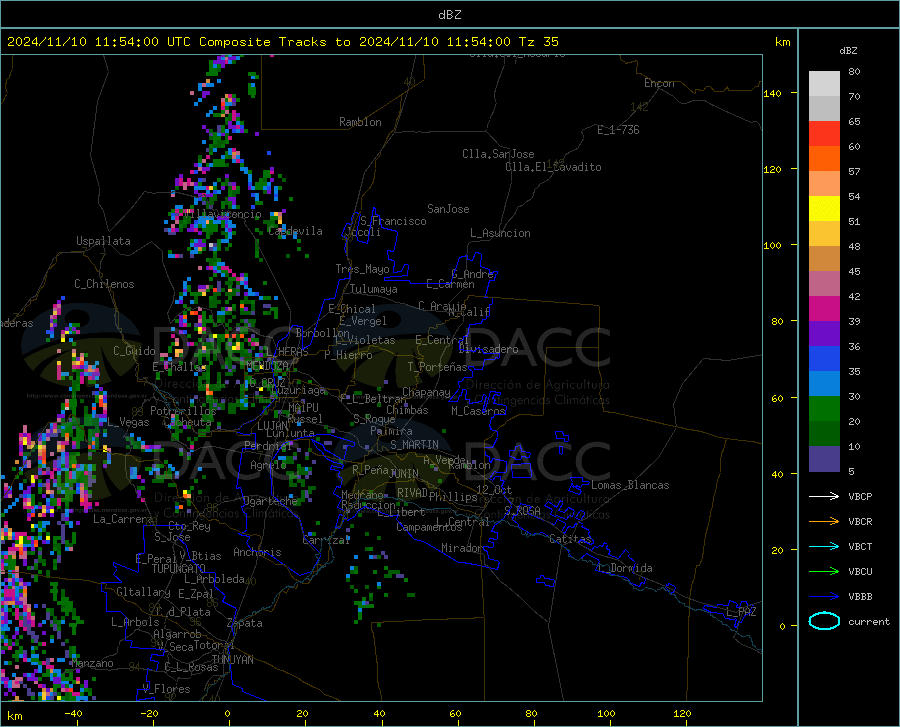The width and height of the screenshot is (900, 727).
Task: Click the cyan VBCT arrow icon
Action: coord(824,546)
